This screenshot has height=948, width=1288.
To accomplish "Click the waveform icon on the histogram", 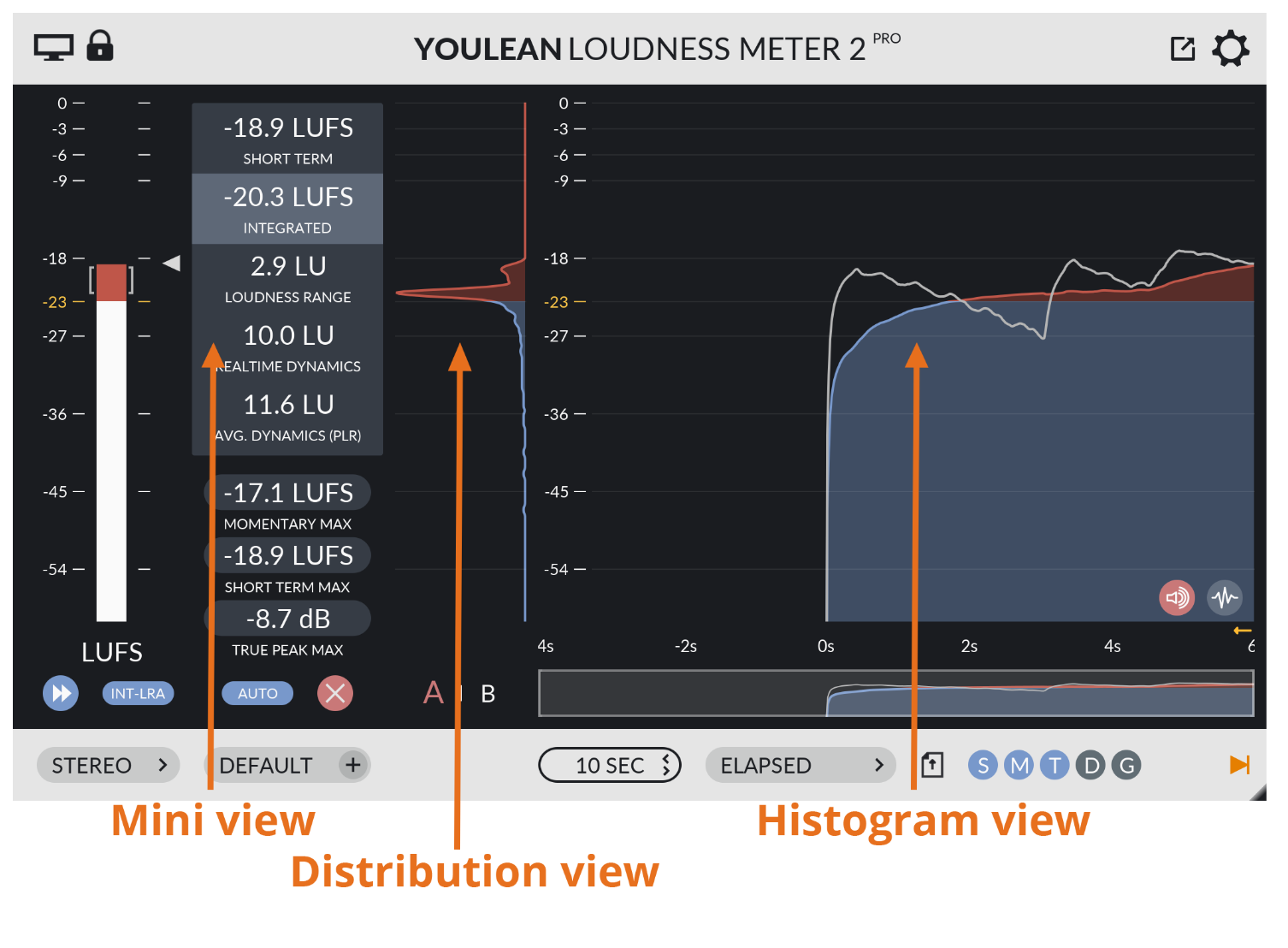I will [1225, 597].
